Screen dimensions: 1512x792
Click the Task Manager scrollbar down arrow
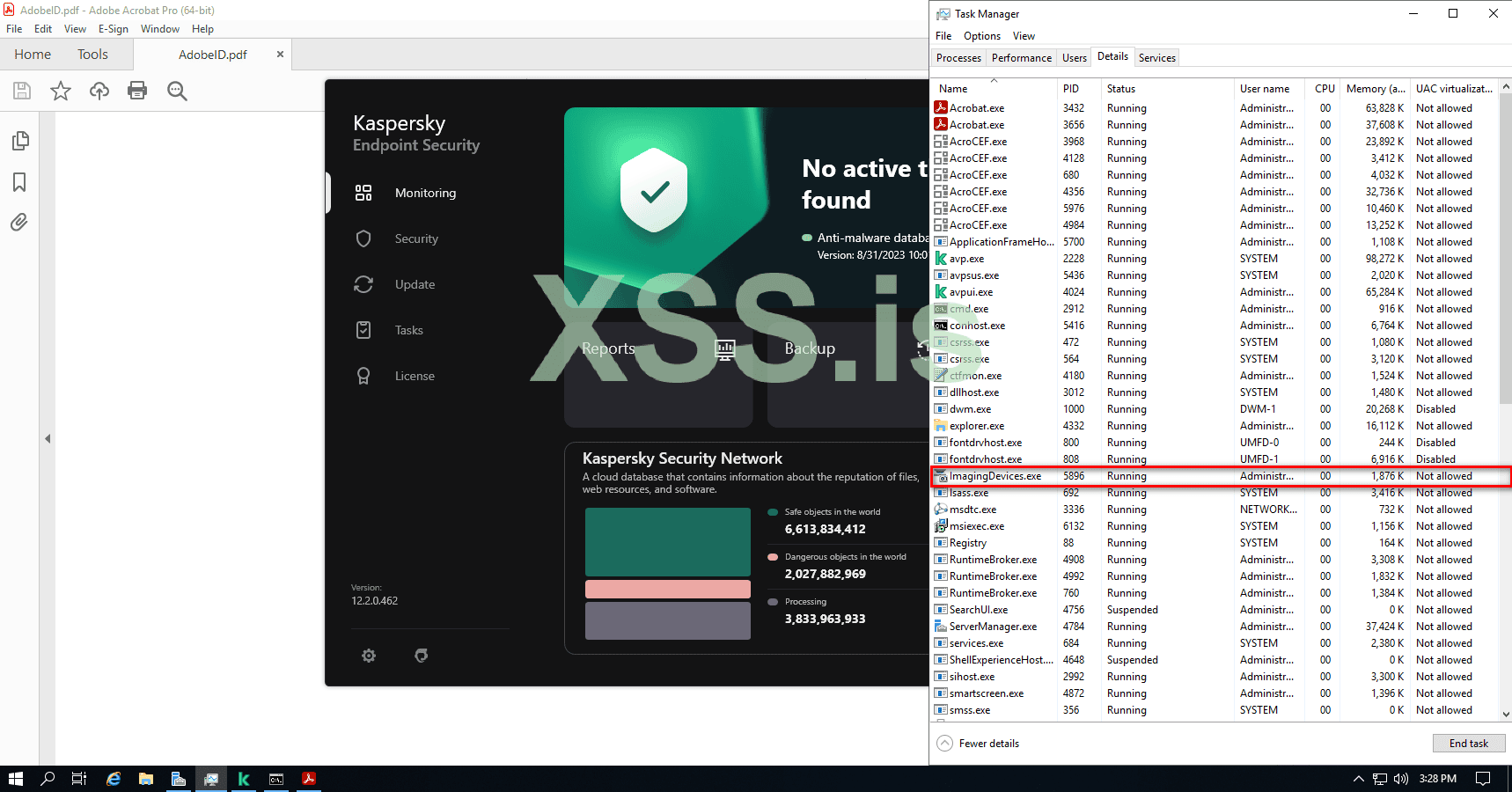click(x=1506, y=714)
